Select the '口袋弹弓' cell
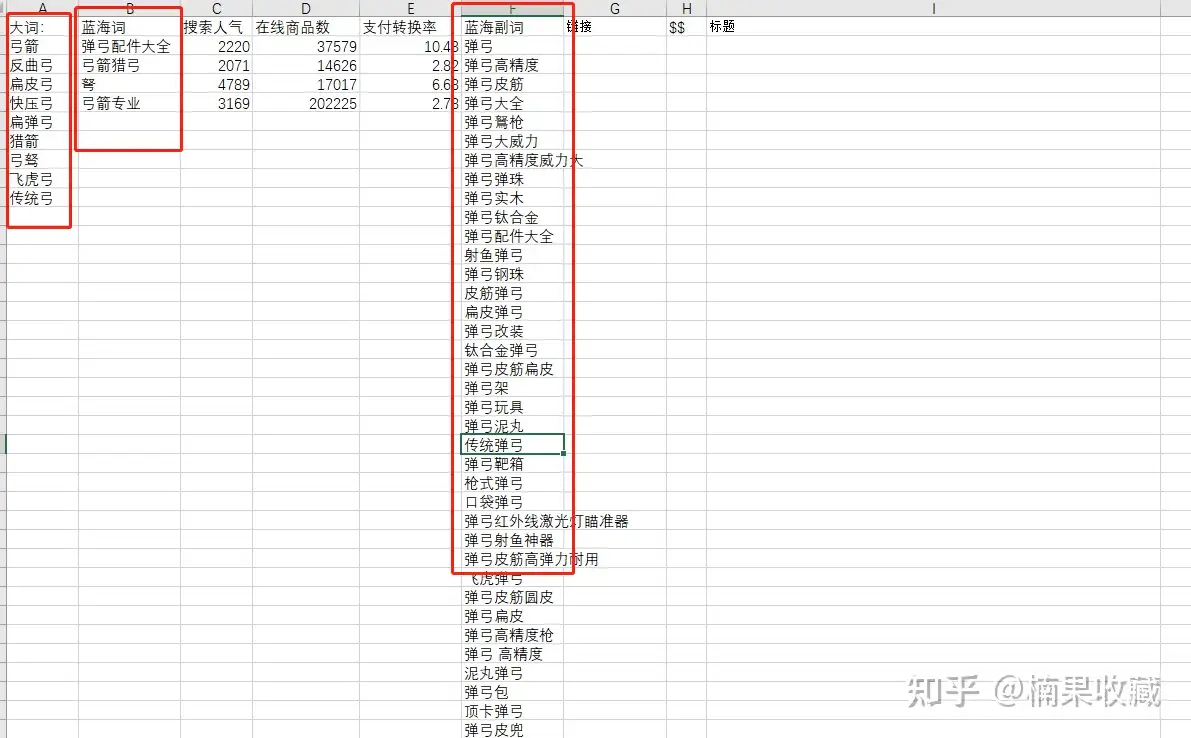The width and height of the screenshot is (1191, 738). point(512,502)
